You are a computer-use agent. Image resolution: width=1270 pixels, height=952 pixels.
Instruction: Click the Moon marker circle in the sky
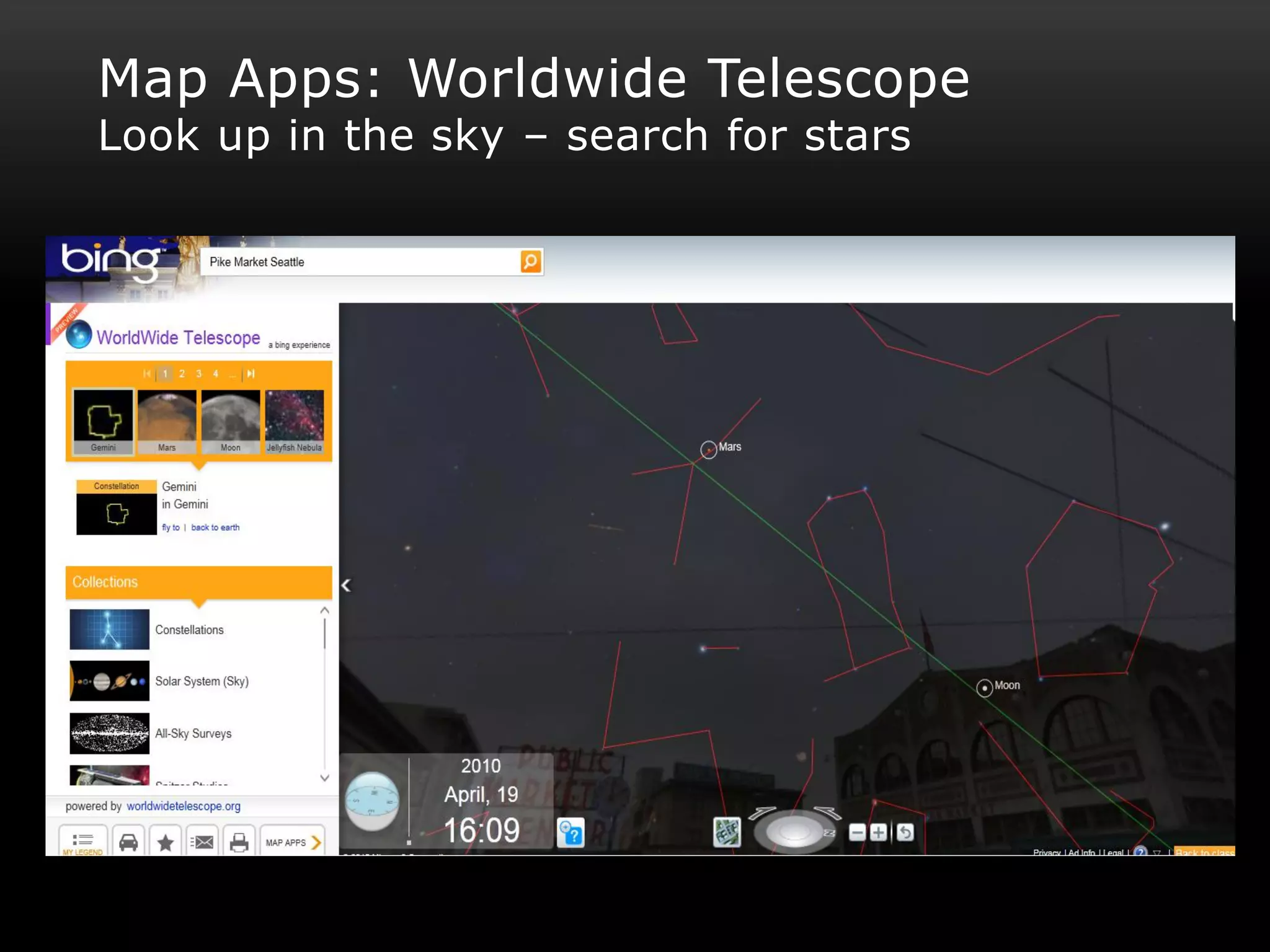(984, 688)
